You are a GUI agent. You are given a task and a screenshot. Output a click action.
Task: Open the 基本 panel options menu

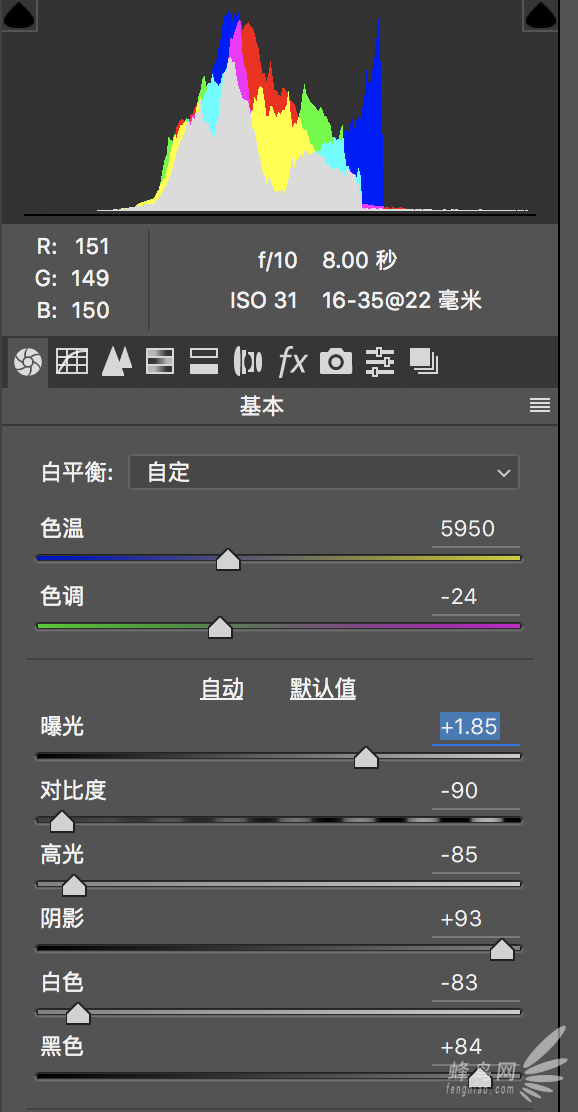[x=540, y=406]
